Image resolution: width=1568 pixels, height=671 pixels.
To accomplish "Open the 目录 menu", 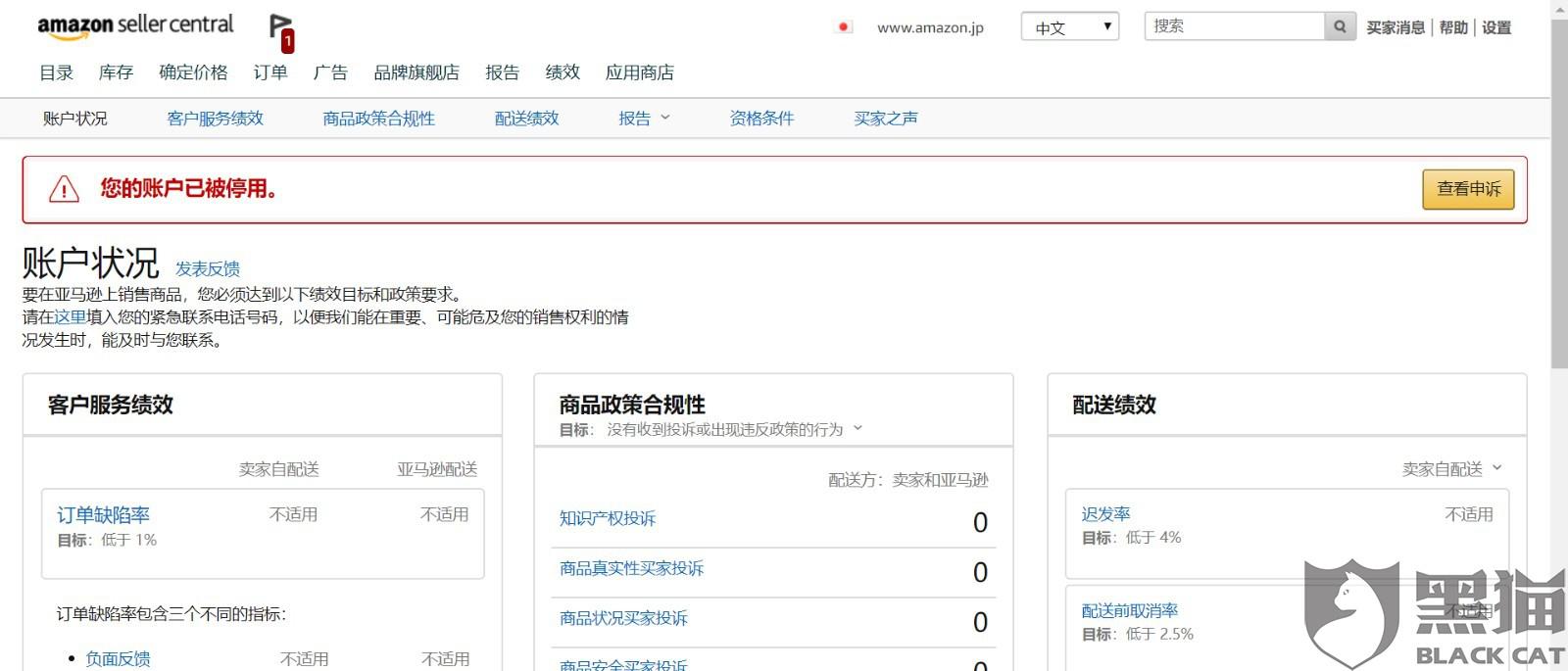I will (x=57, y=72).
